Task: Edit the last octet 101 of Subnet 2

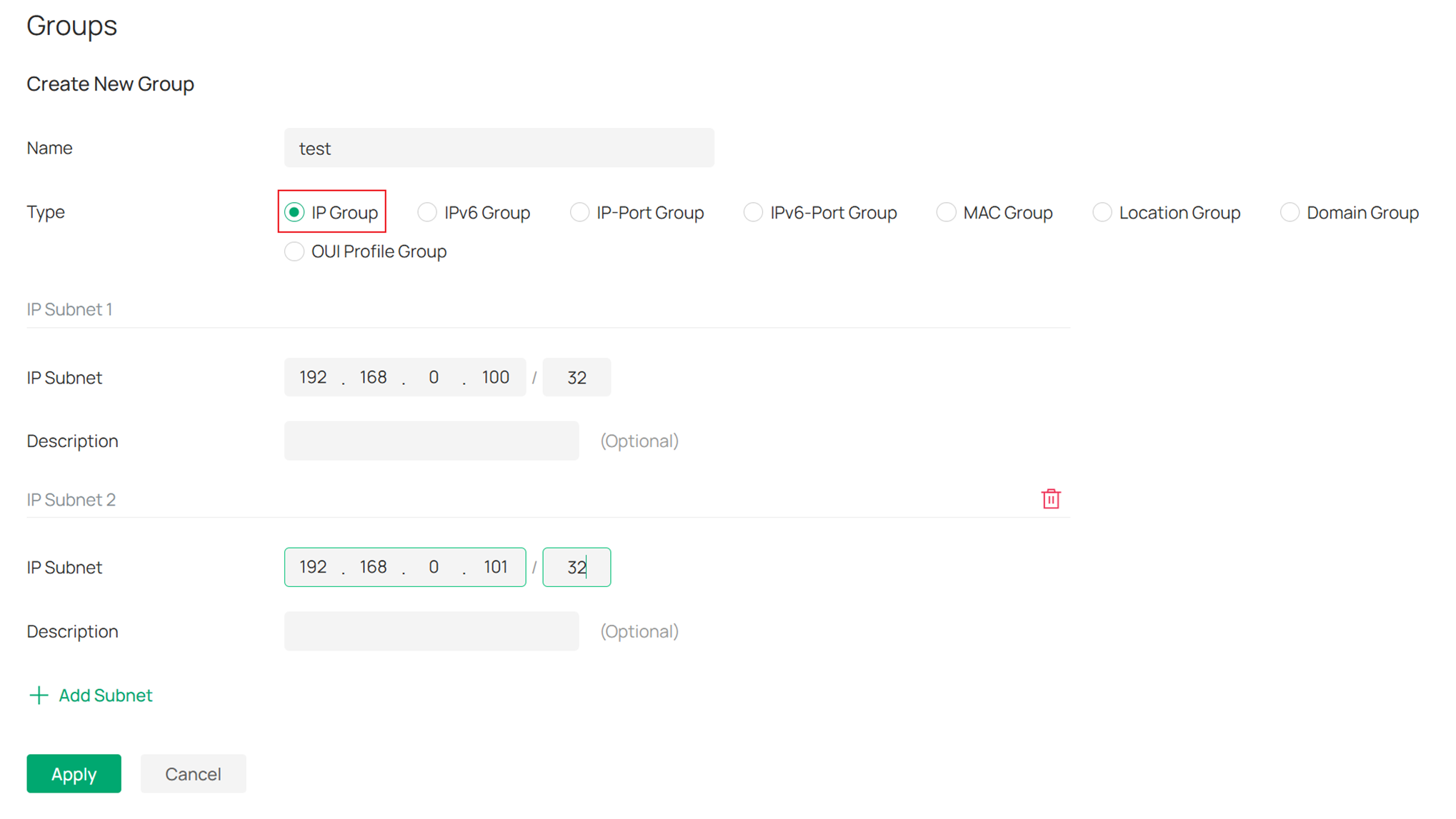Action: [x=495, y=567]
